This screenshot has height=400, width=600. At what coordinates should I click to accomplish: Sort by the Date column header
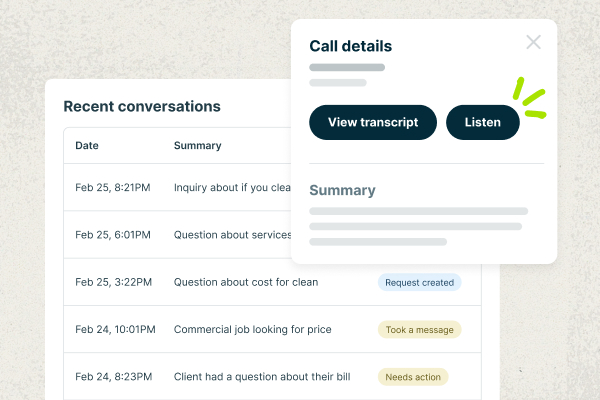(x=87, y=146)
